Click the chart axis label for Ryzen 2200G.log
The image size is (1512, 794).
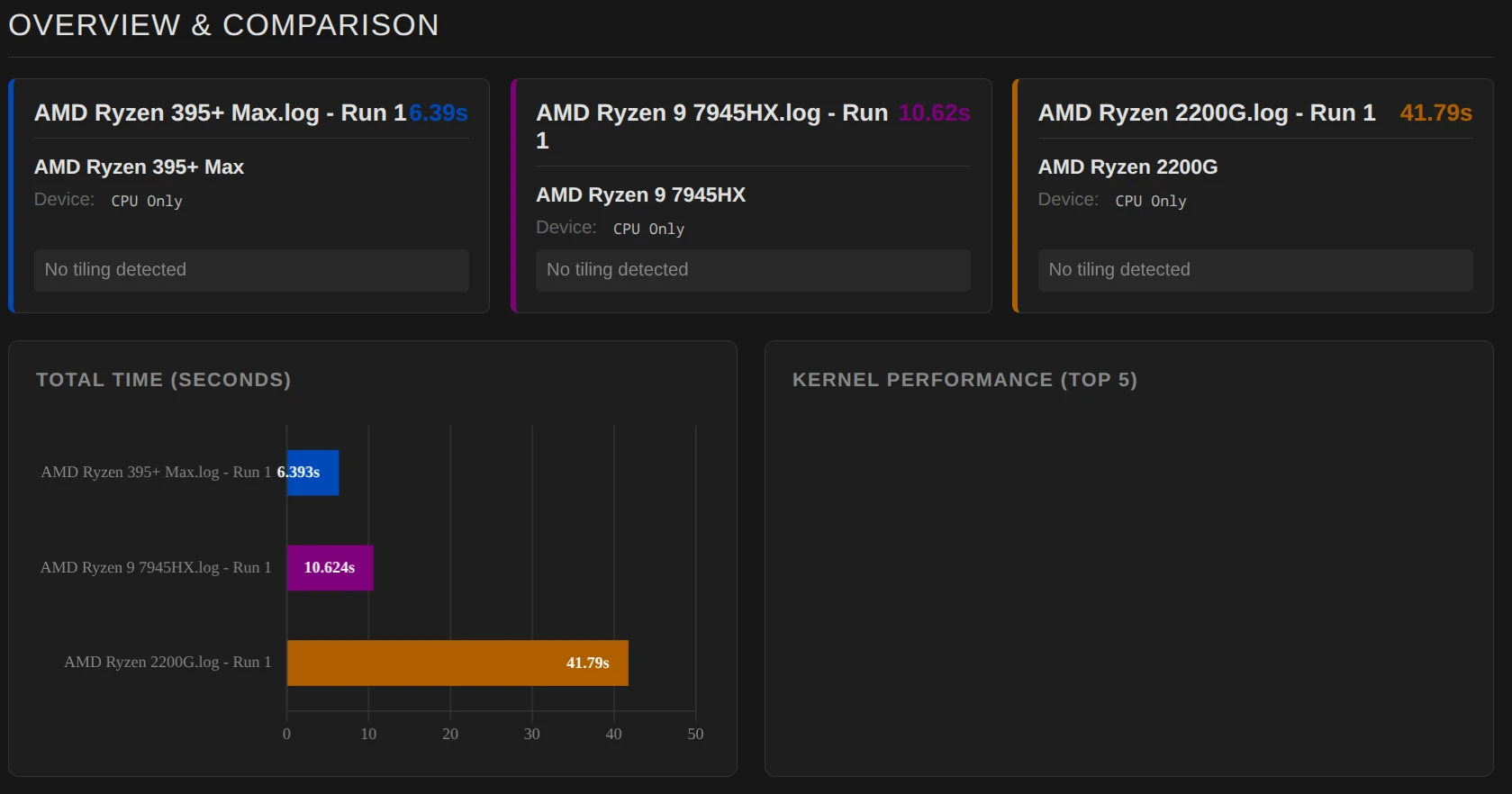coord(167,662)
